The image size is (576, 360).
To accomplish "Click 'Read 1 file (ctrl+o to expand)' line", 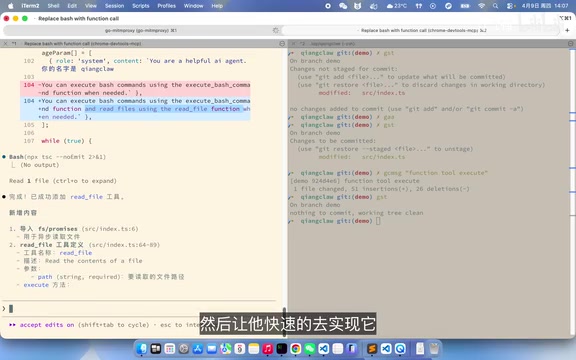I will [x=63, y=181].
